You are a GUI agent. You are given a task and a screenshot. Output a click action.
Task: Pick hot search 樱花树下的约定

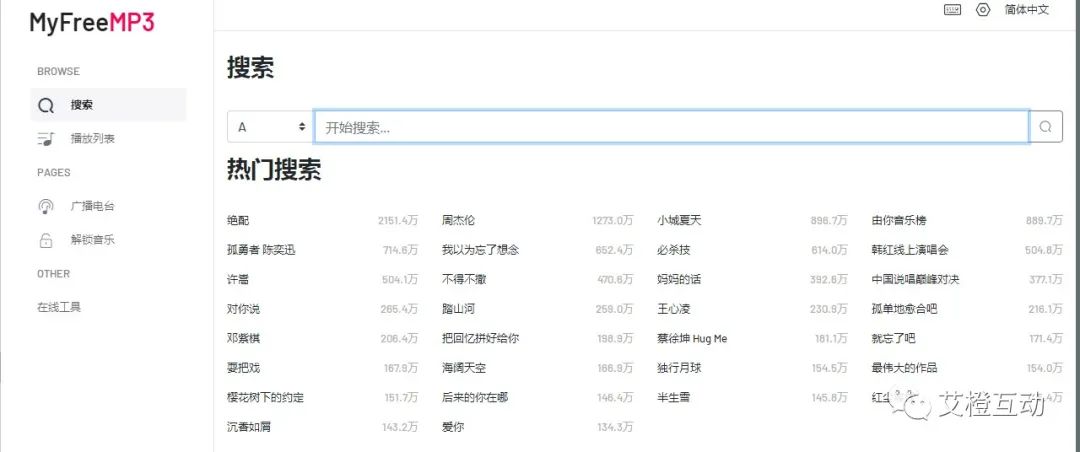(265, 398)
